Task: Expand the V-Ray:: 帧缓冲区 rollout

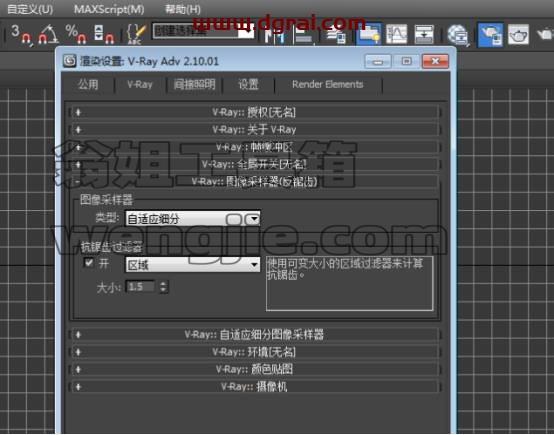Action: pos(254,147)
